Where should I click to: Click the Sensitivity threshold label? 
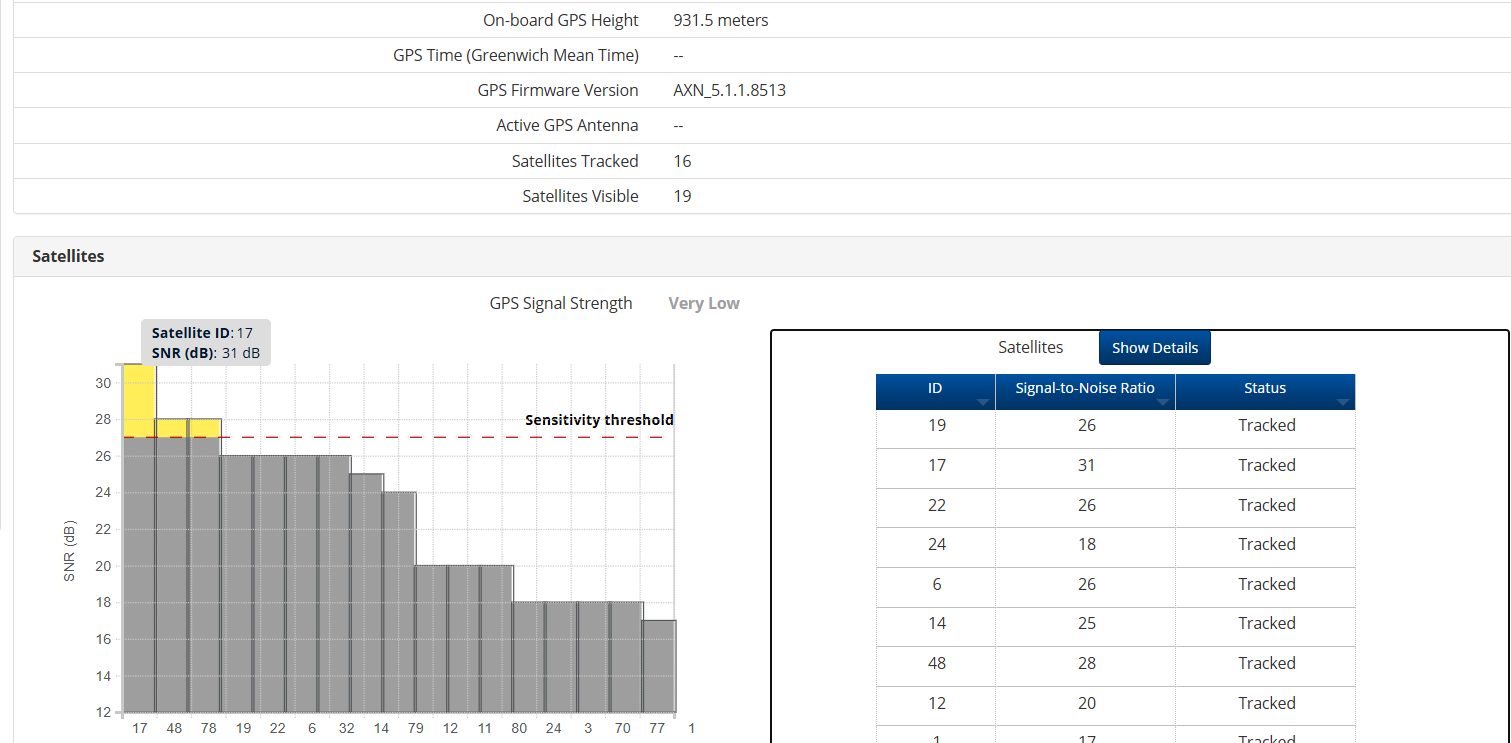pos(599,420)
